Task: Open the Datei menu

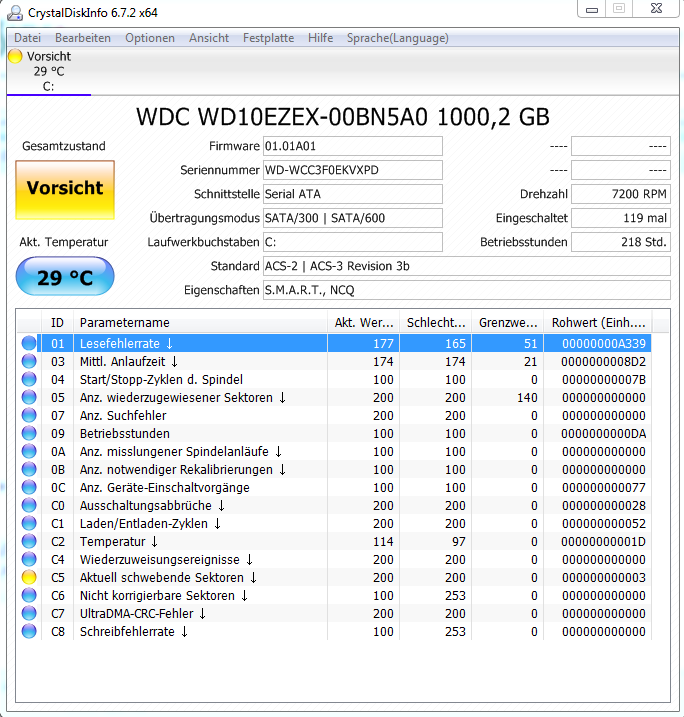Action: pos(27,38)
